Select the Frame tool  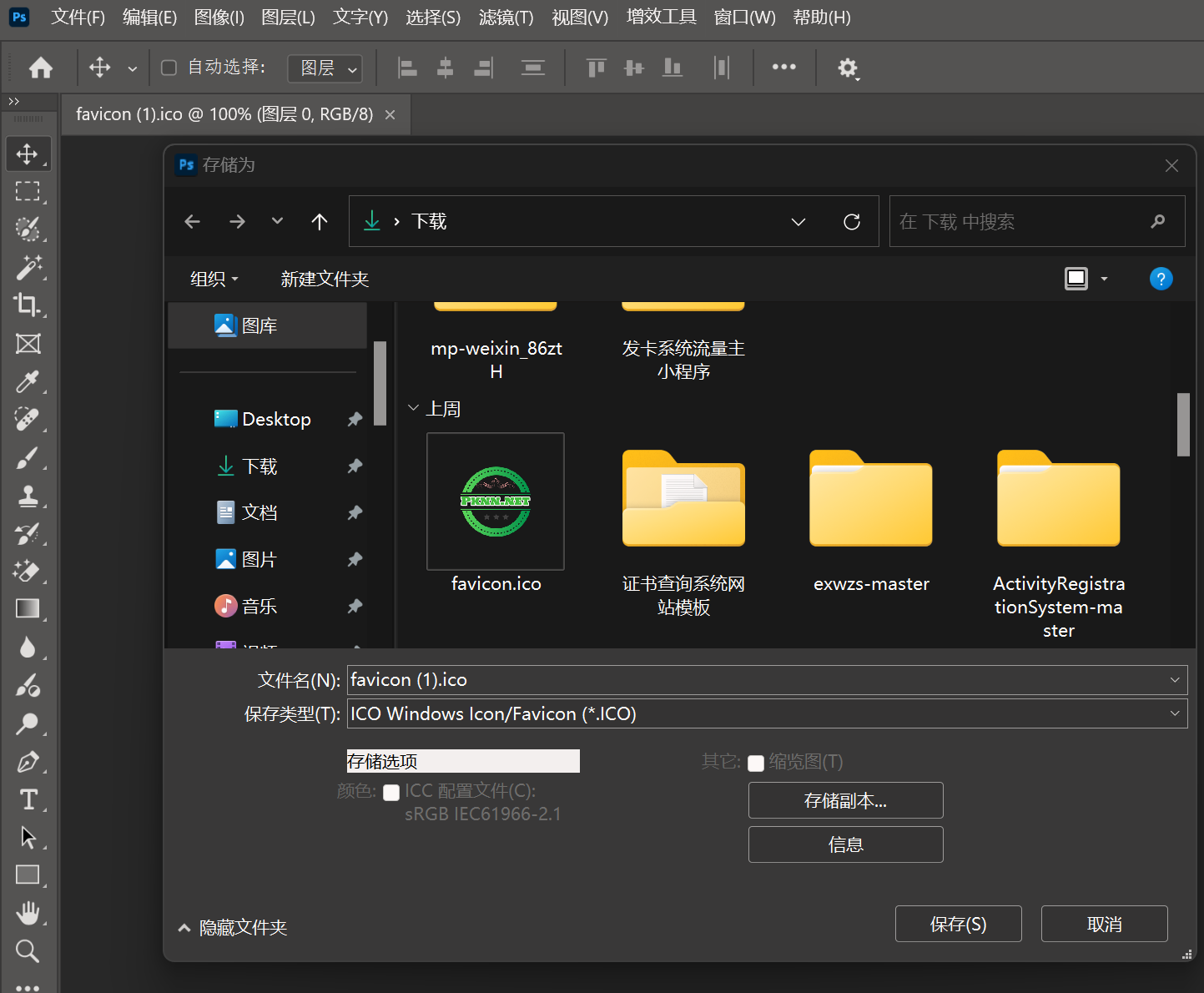coord(28,344)
